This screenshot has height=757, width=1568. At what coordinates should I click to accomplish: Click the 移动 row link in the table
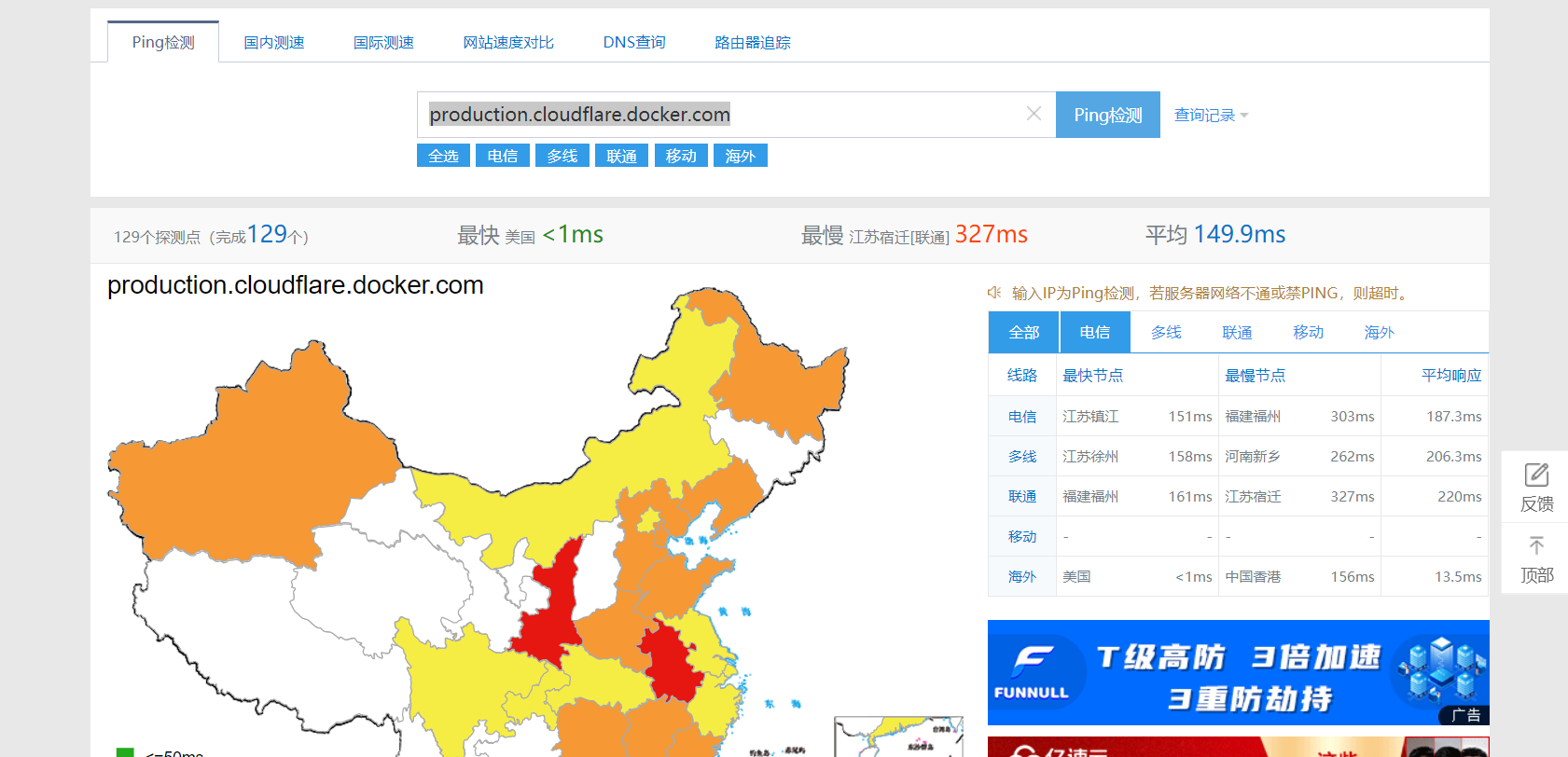click(x=1022, y=537)
